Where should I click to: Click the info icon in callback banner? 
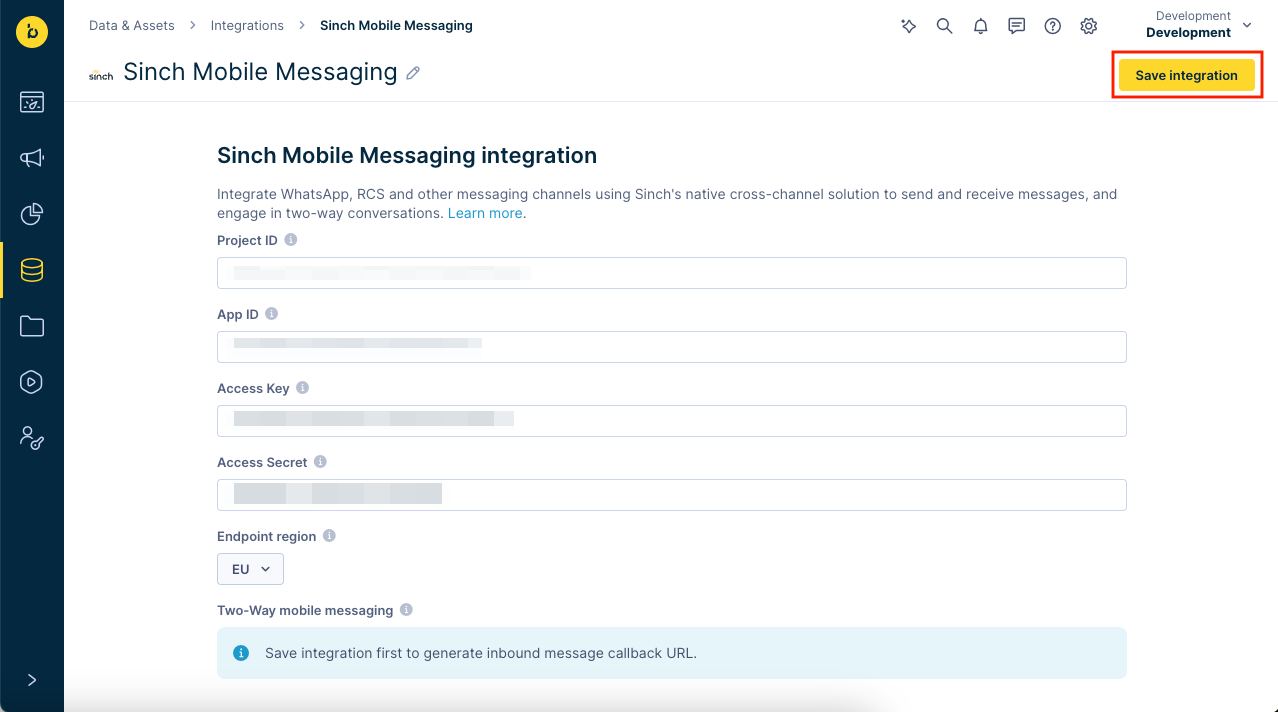[241, 653]
